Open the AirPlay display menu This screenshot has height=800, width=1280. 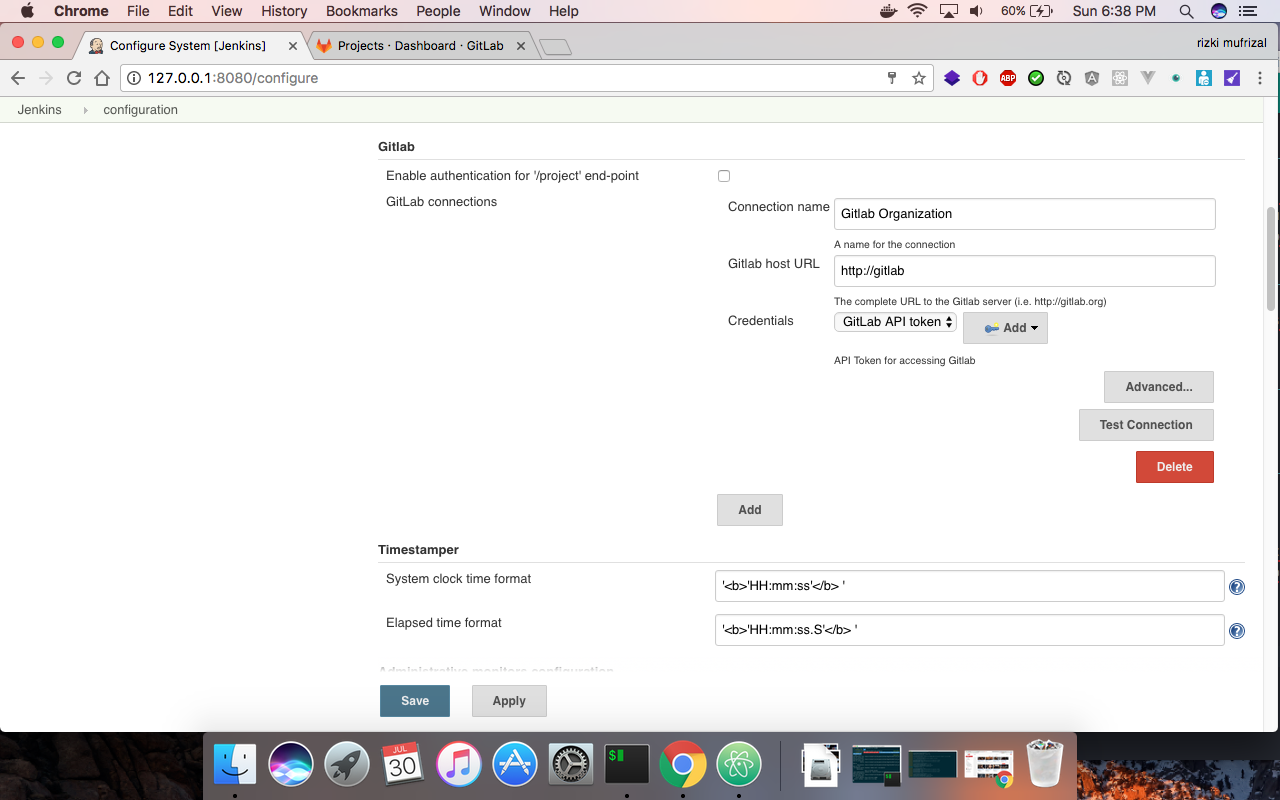click(x=948, y=11)
